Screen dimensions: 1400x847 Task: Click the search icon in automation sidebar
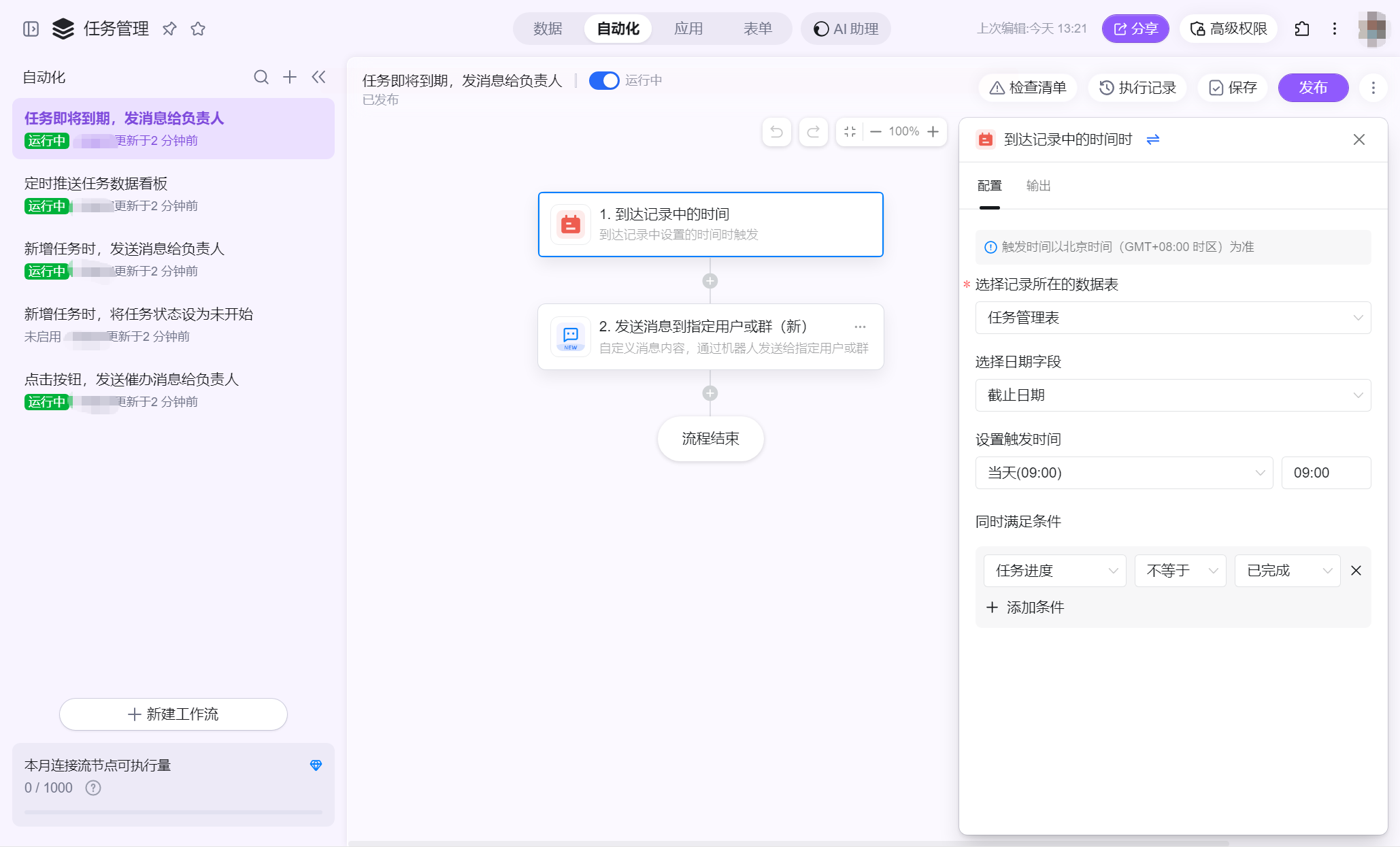[261, 77]
